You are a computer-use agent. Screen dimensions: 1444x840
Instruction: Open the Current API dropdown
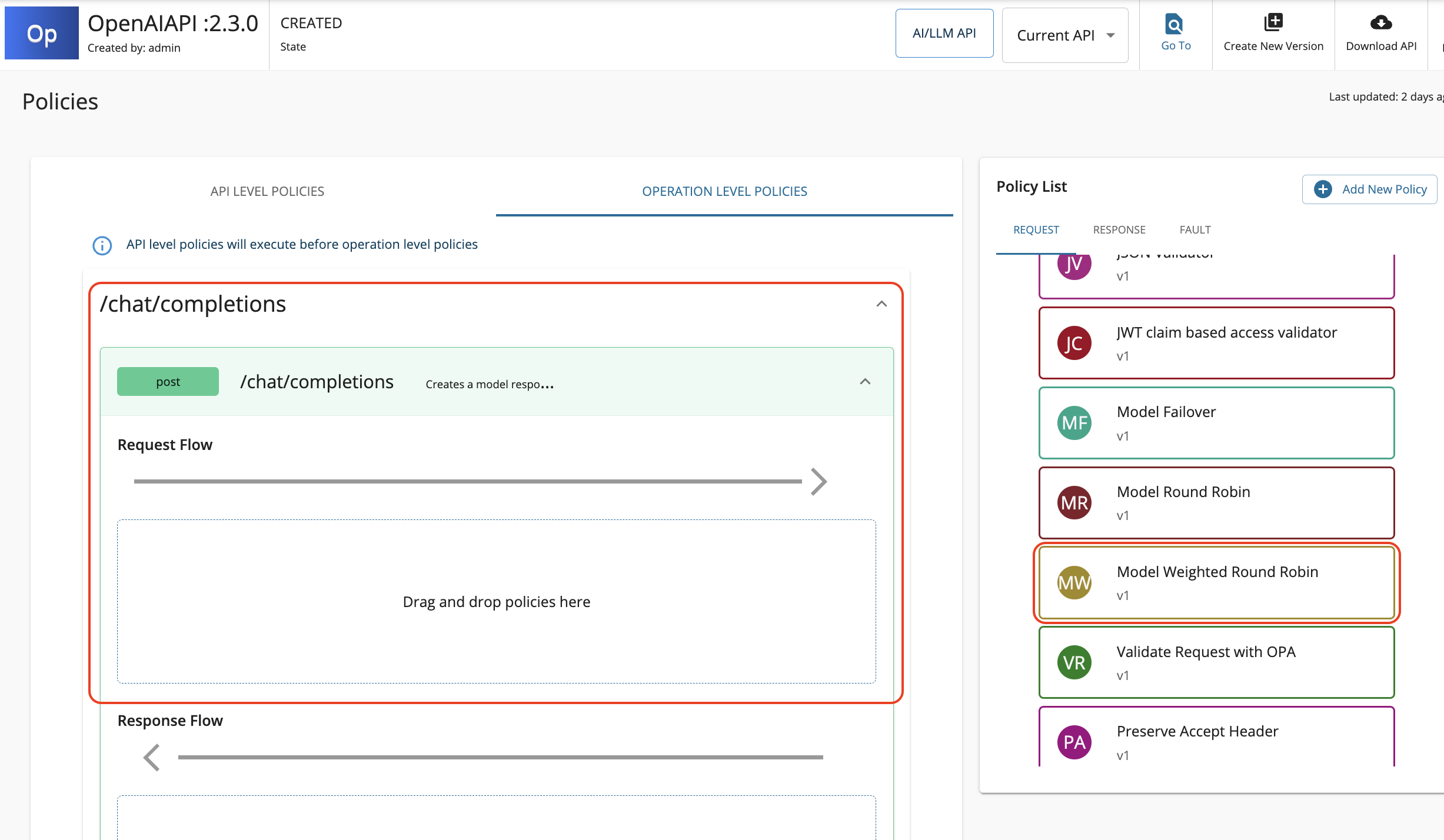(1064, 35)
